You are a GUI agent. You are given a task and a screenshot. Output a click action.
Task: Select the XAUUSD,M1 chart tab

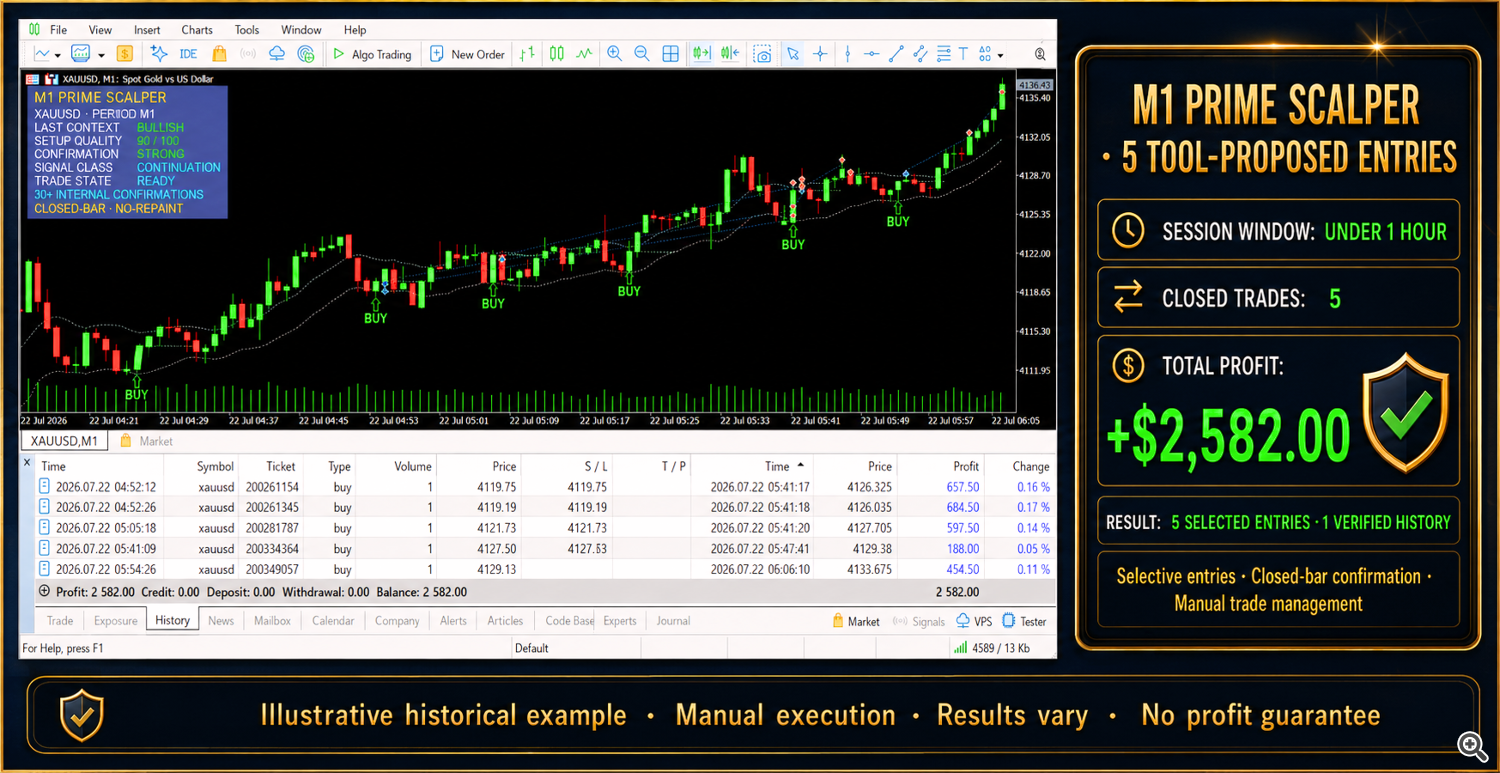[64, 441]
